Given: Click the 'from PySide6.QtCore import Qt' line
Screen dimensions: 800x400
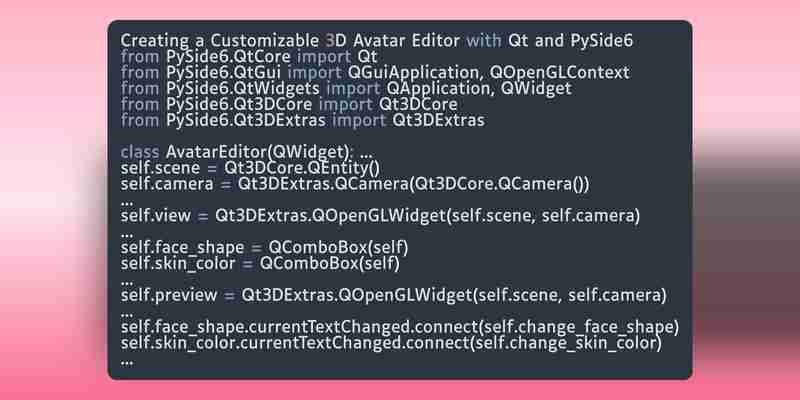Looking at the screenshot, I should tap(249, 57).
